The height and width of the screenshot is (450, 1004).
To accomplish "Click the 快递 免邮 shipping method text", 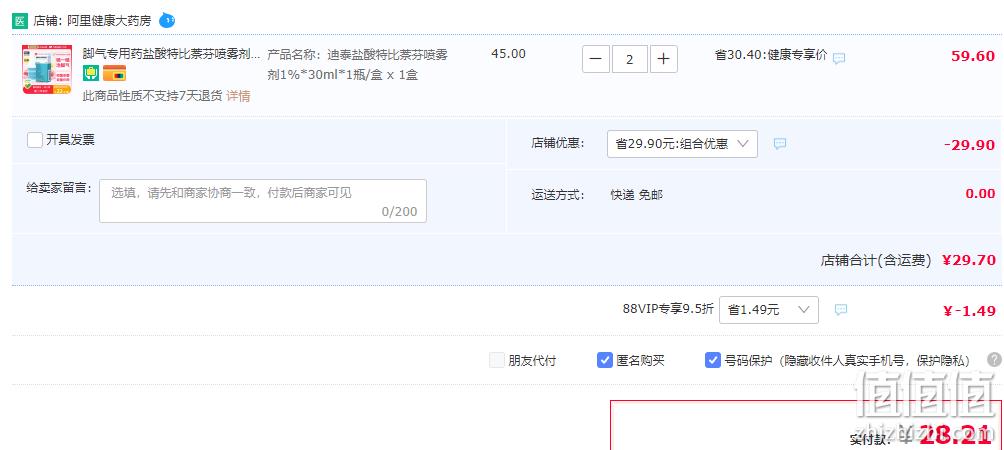I will point(636,195).
